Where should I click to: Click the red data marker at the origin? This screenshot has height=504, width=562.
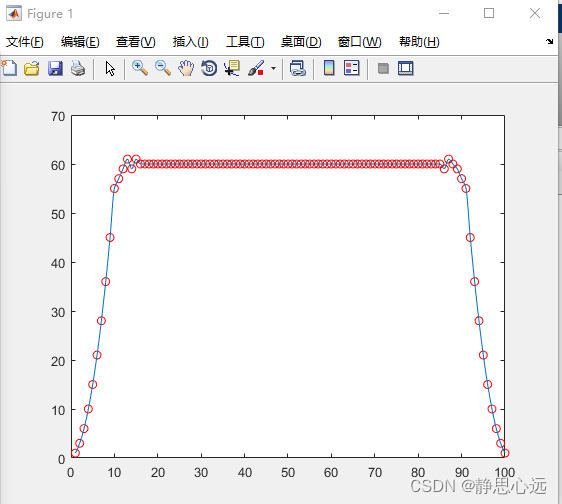click(x=75, y=453)
